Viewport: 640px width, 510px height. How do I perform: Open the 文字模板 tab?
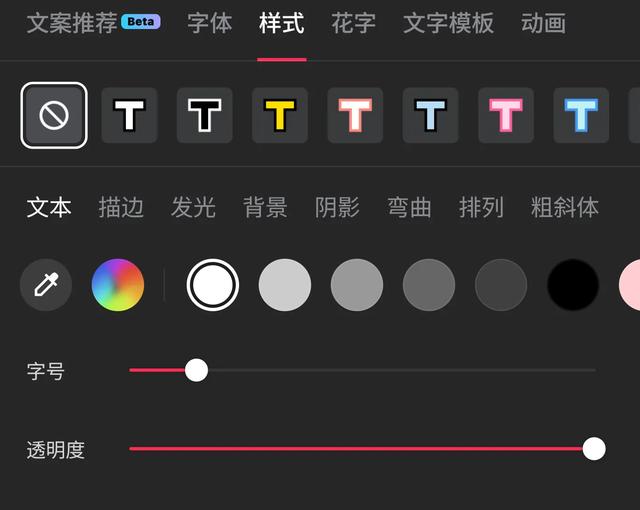coord(449,23)
